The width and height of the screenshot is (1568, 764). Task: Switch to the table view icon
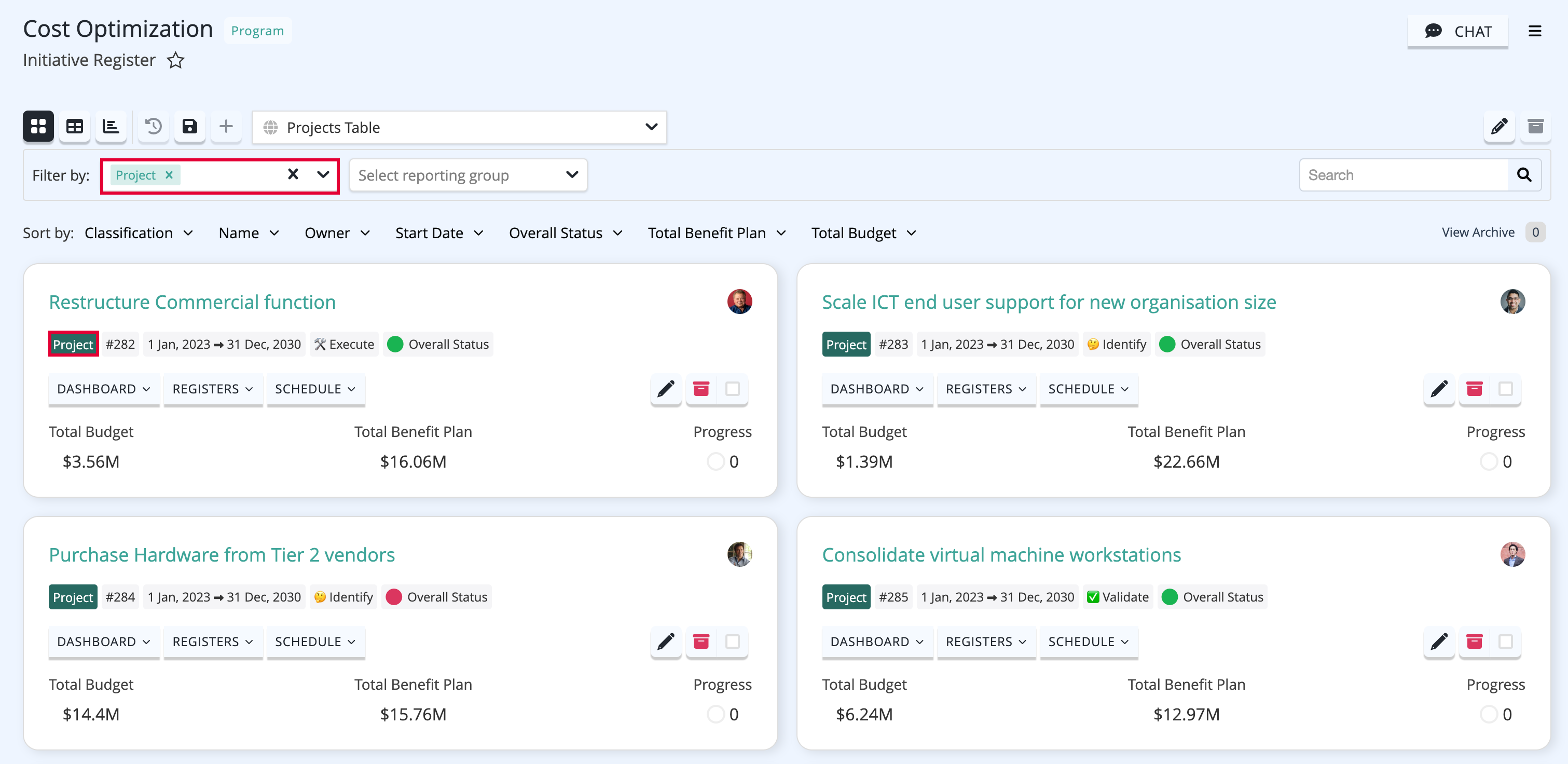click(x=75, y=126)
